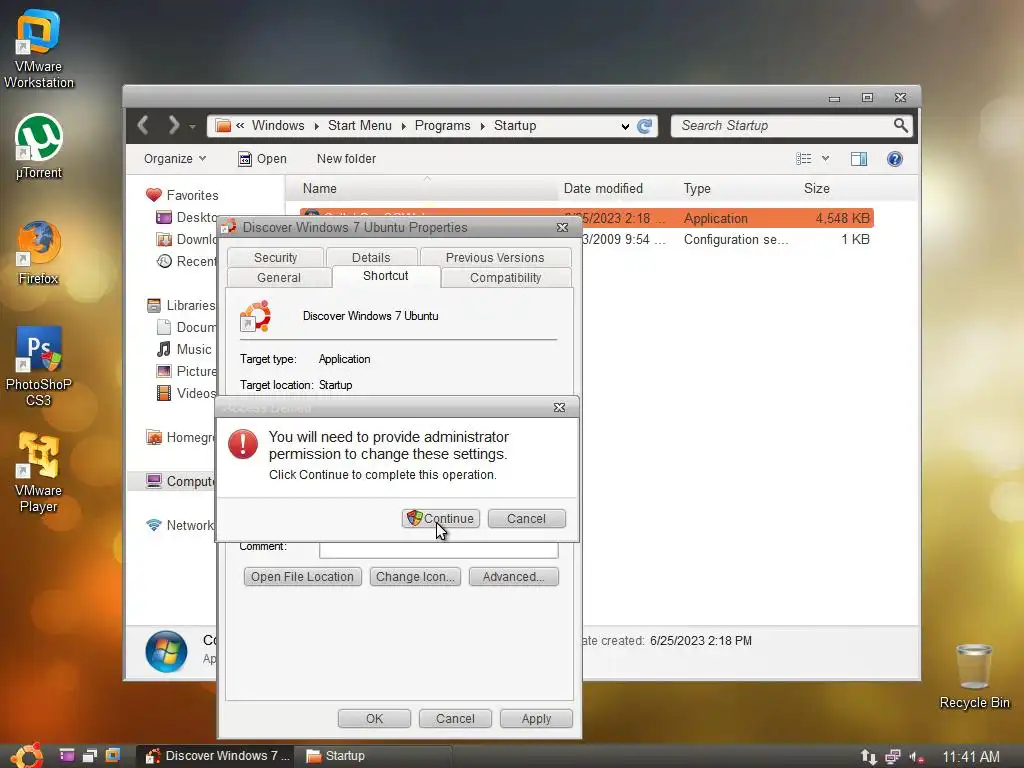Toggle the preview pane icon in Explorer
The image size is (1024, 768).
pos(859,159)
